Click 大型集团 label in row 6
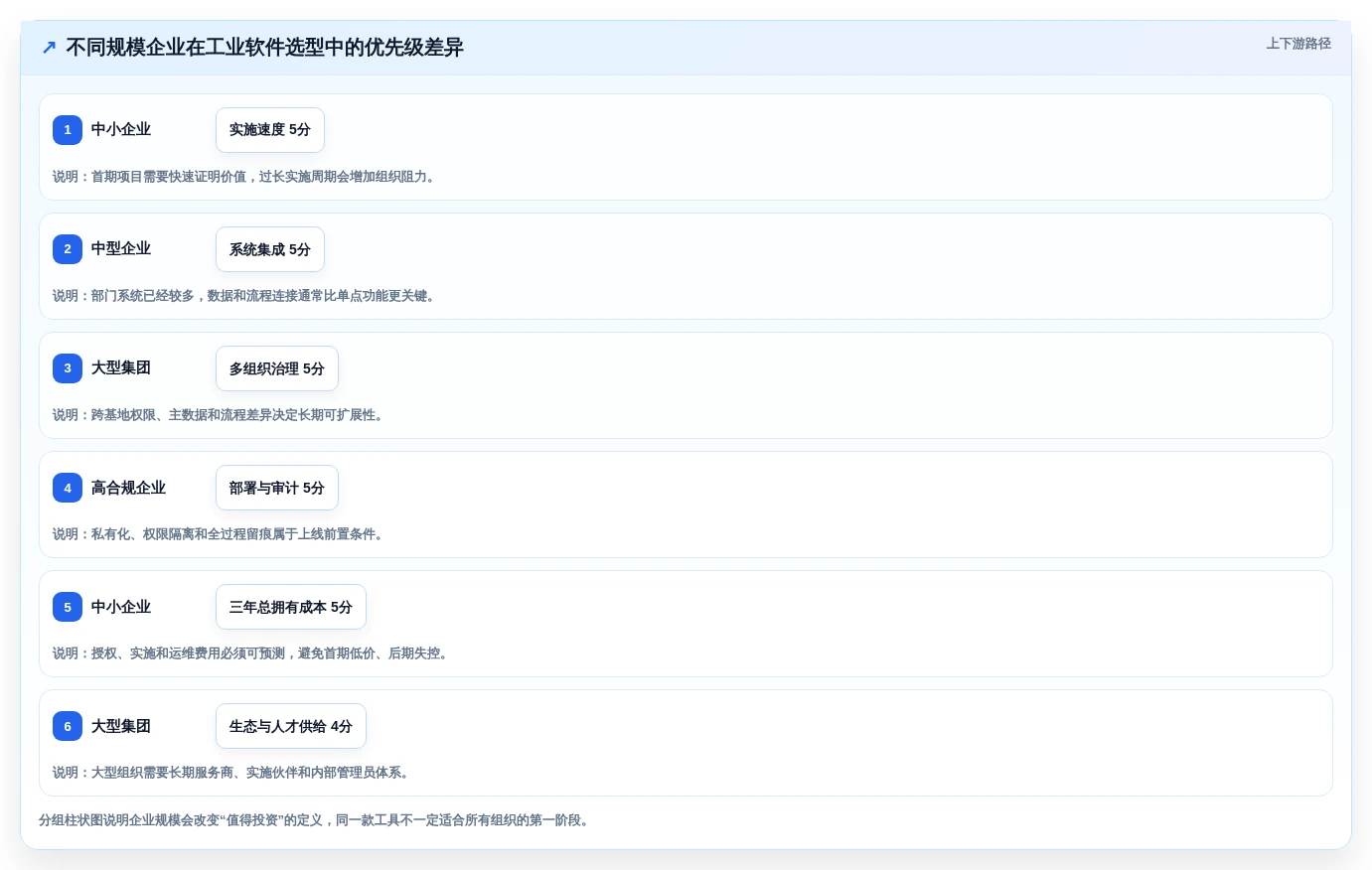 point(121,726)
